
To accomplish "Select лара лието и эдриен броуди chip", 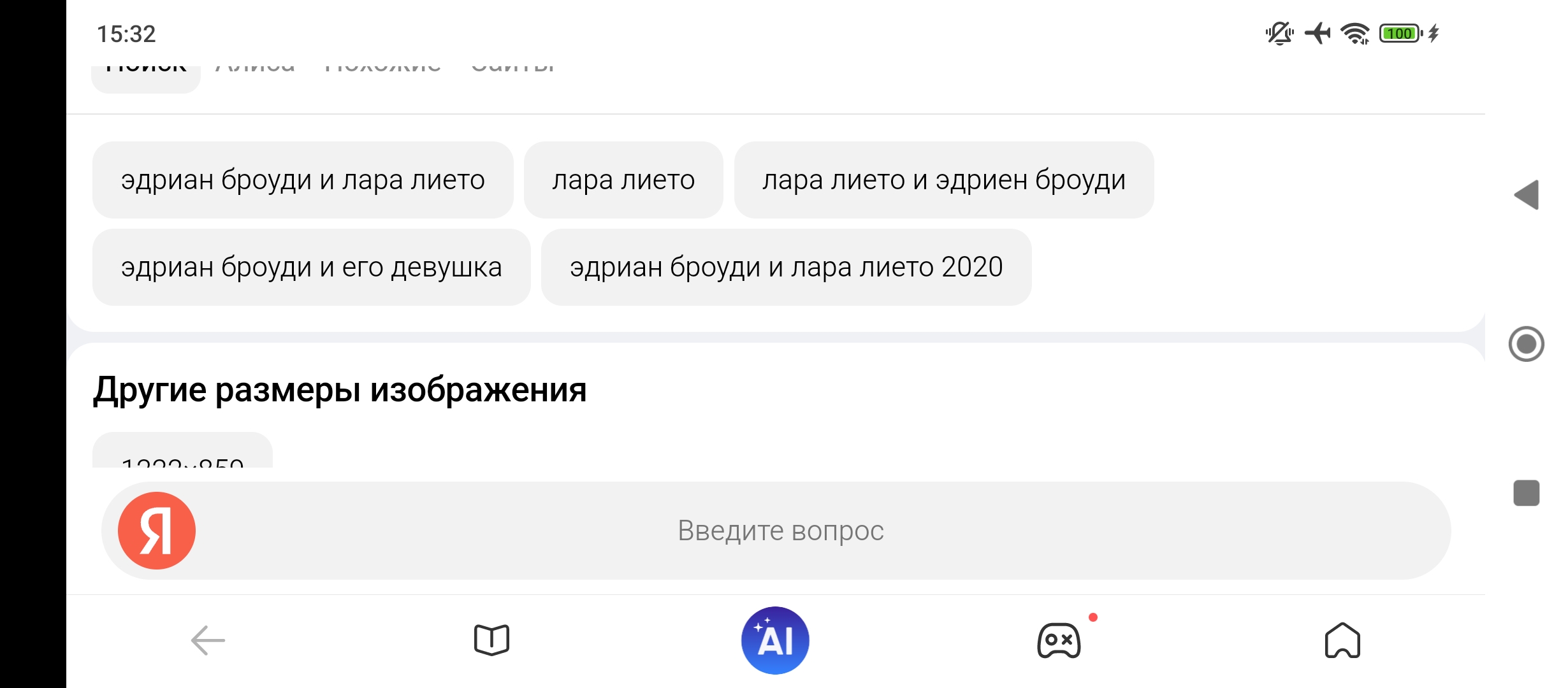I will 943,180.
